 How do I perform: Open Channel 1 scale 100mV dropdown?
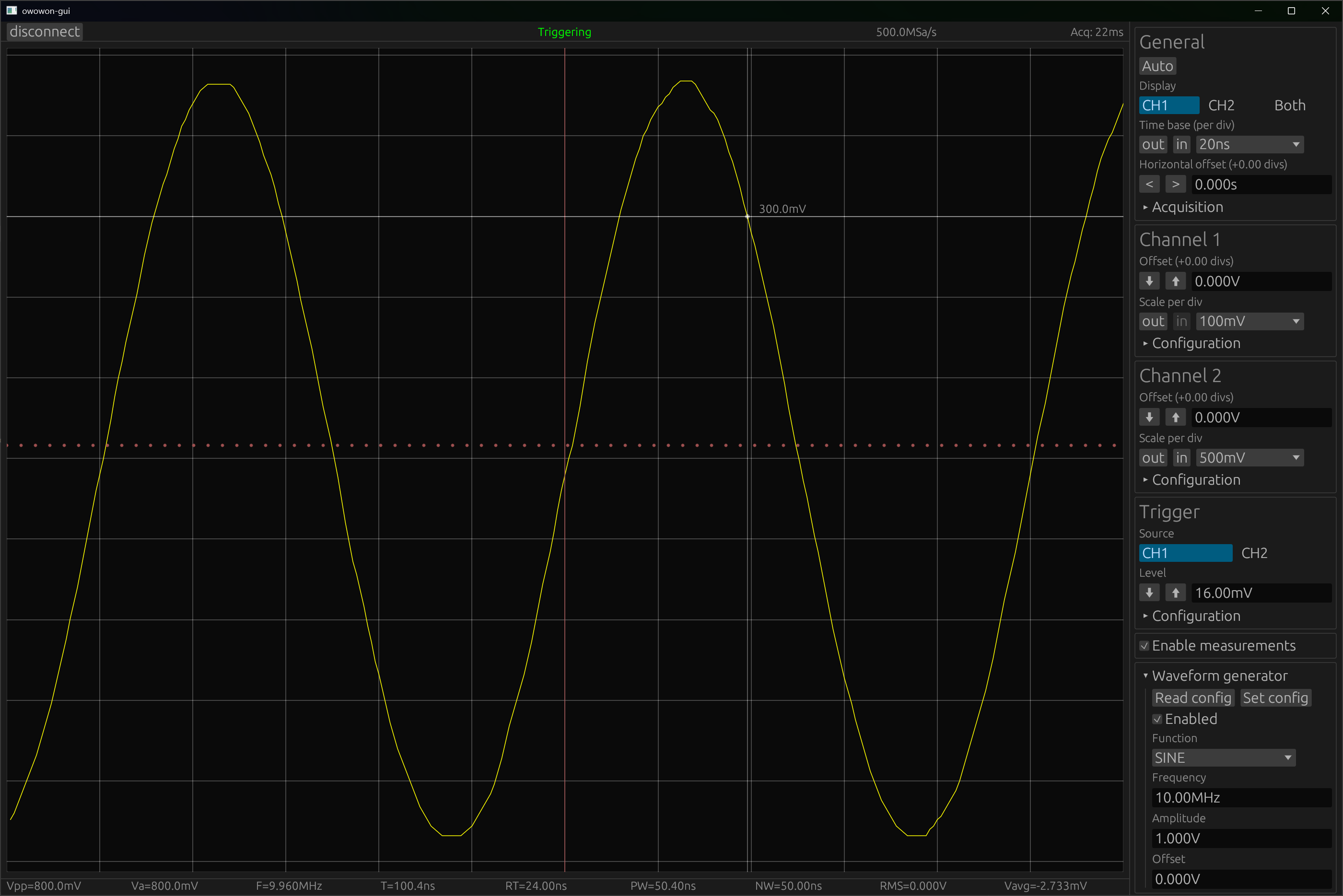coord(1250,321)
